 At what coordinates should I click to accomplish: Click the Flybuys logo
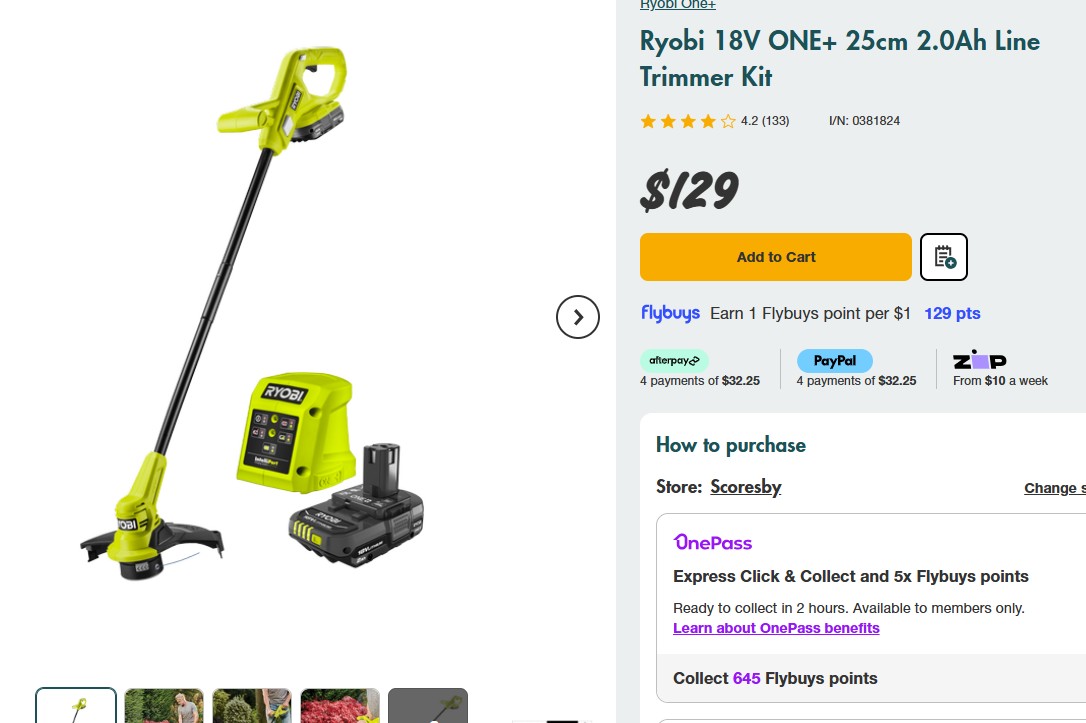coord(670,313)
